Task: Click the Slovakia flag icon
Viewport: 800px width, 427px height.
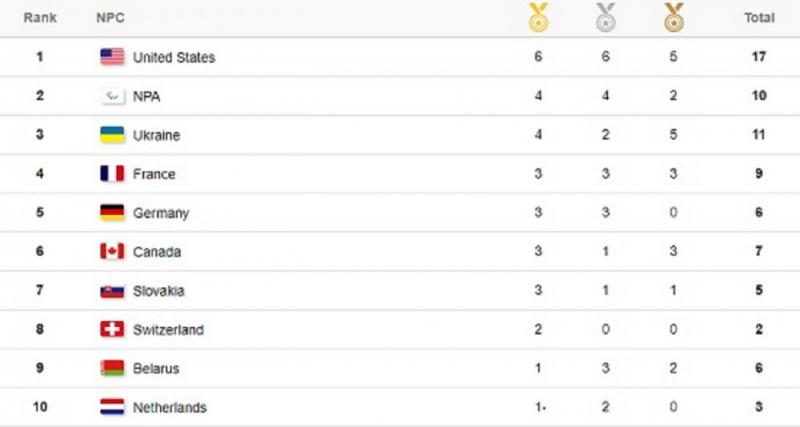Action: pyautogui.click(x=112, y=291)
